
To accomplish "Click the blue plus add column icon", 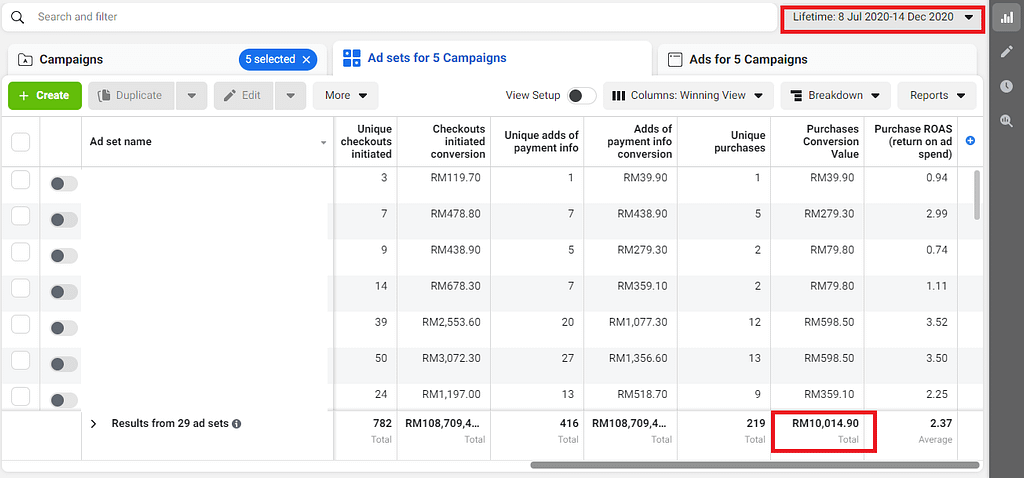I will (x=970, y=142).
